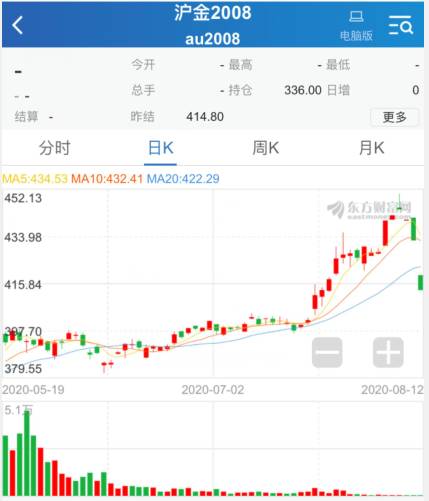Open the 月K tab
Image resolution: width=429 pixels, height=501 pixels.
(x=371, y=148)
